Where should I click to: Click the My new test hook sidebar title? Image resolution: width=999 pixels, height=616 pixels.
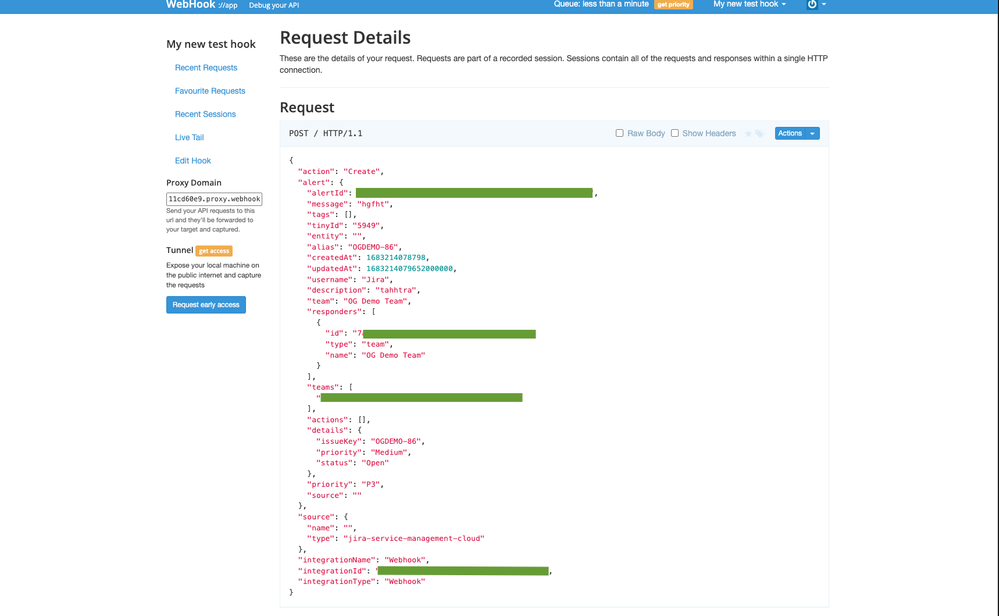(x=211, y=44)
